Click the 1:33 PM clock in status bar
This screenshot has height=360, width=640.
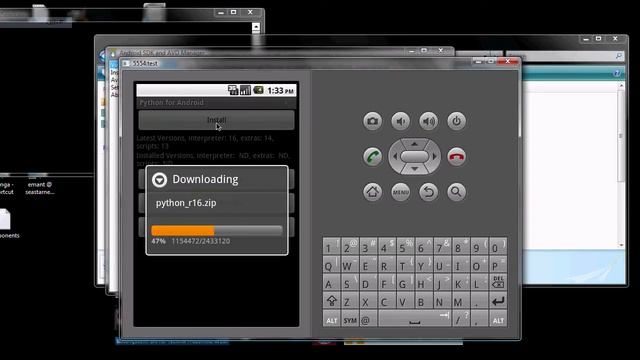(280, 91)
